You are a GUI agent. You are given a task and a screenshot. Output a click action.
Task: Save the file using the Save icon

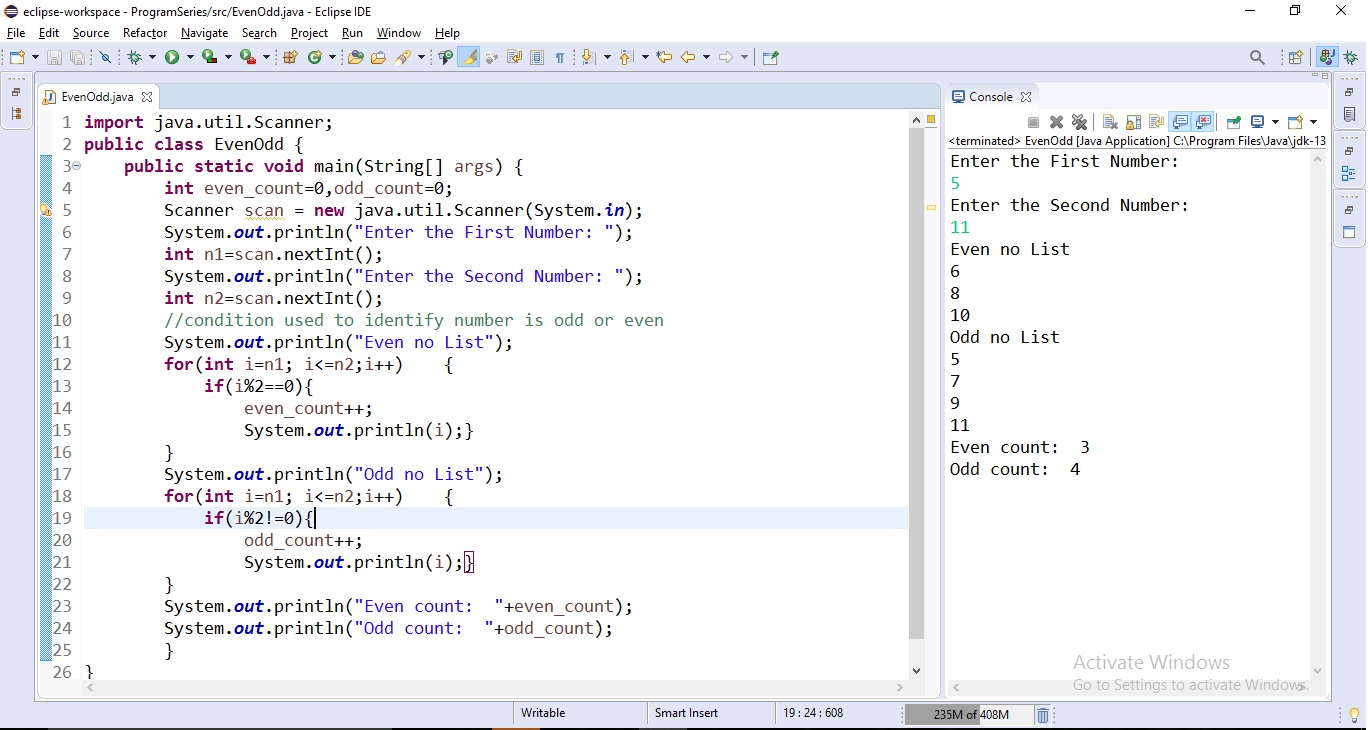coord(53,57)
